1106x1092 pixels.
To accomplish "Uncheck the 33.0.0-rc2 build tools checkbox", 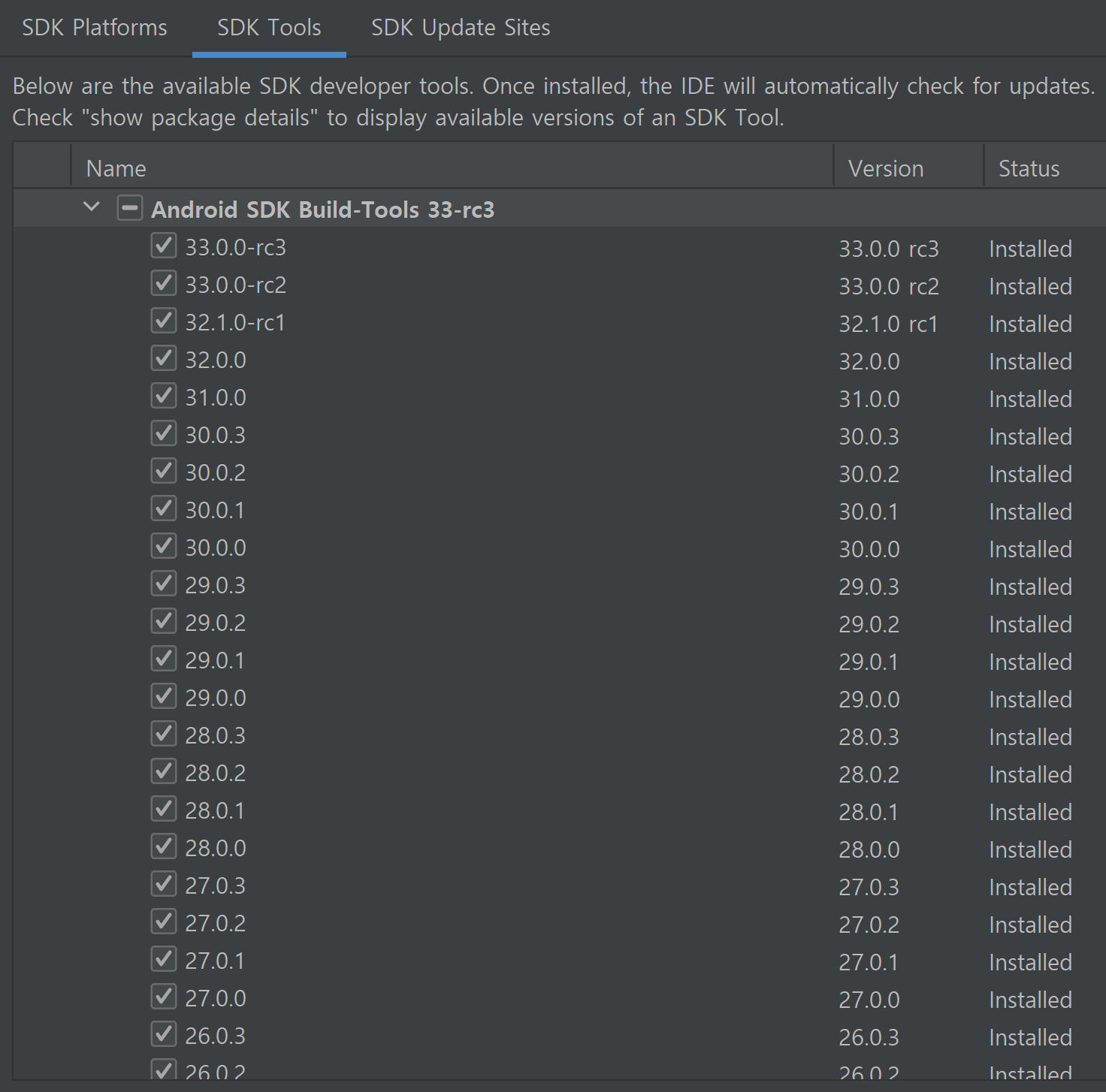I will tap(164, 283).
